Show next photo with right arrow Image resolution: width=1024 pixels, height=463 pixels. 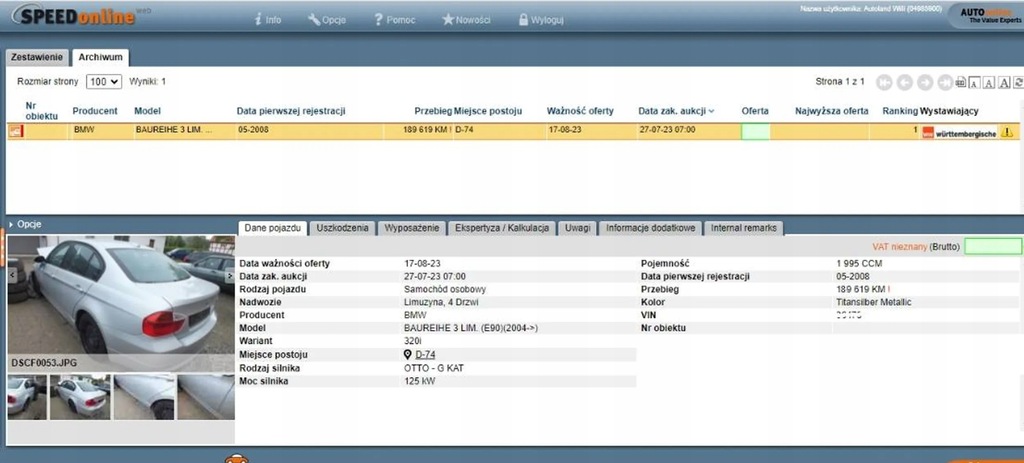click(230, 275)
